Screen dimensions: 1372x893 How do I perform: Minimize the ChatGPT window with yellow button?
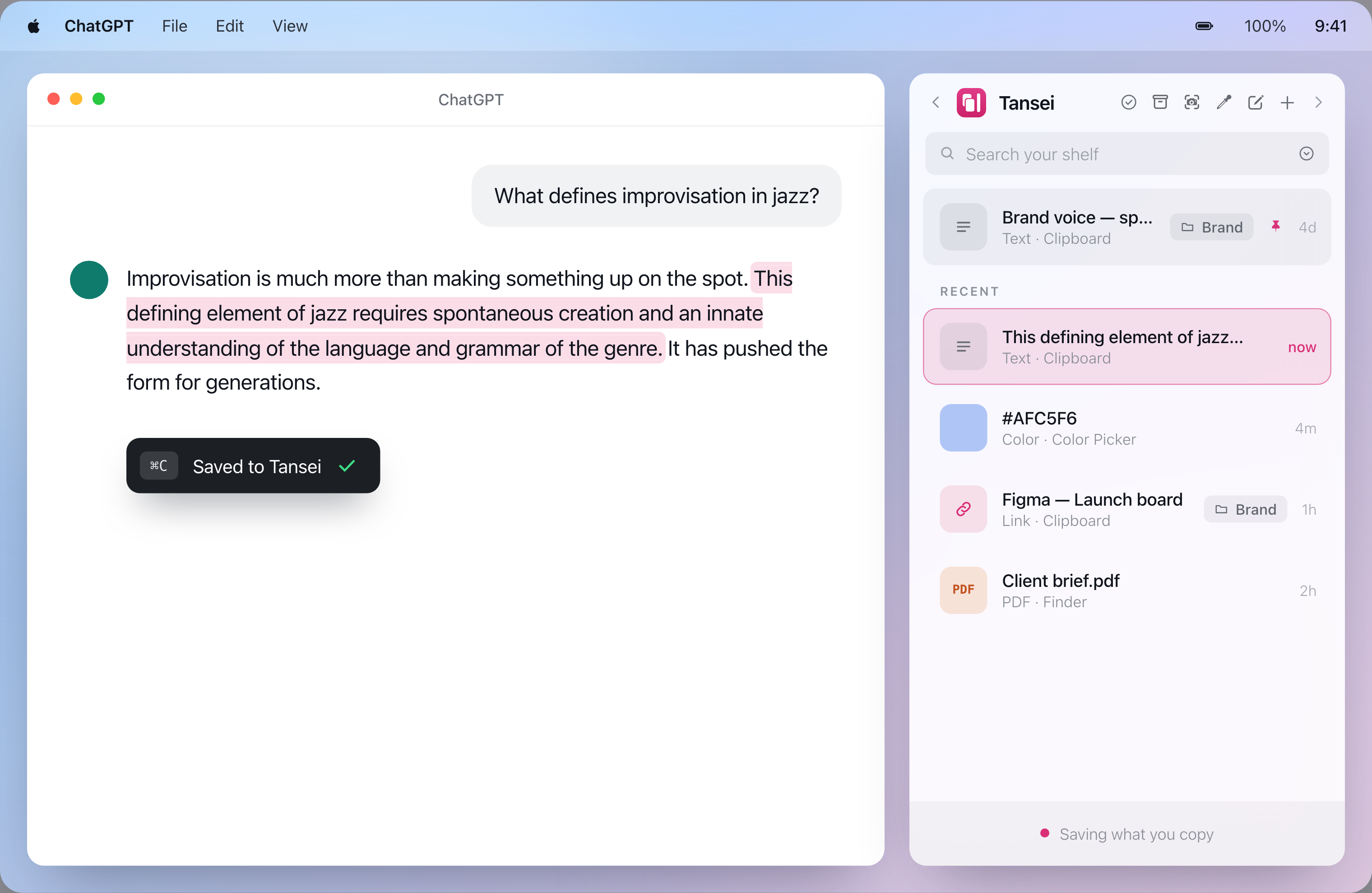pyautogui.click(x=76, y=99)
